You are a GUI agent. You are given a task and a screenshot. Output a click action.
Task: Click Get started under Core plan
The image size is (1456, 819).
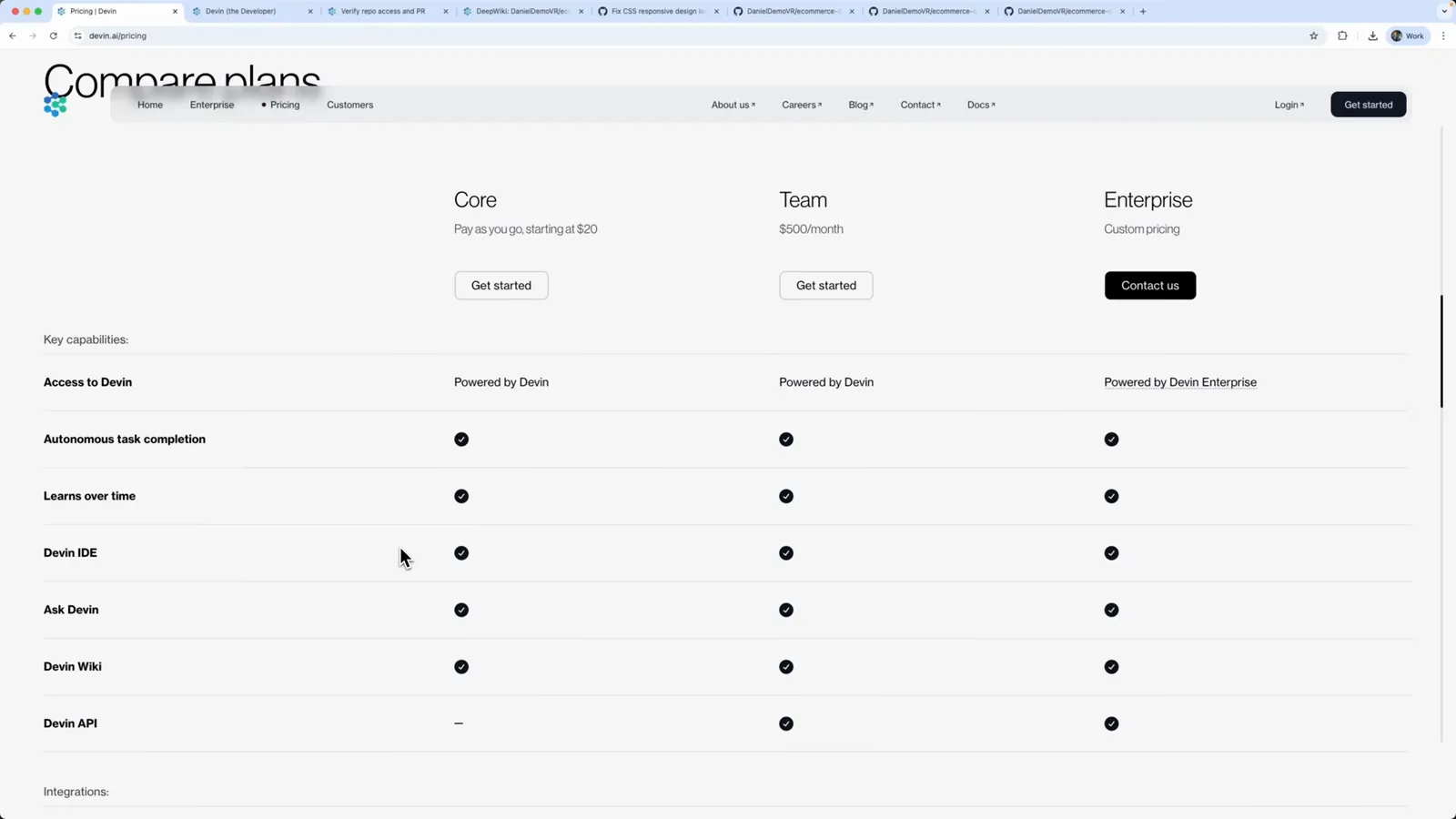(x=501, y=285)
